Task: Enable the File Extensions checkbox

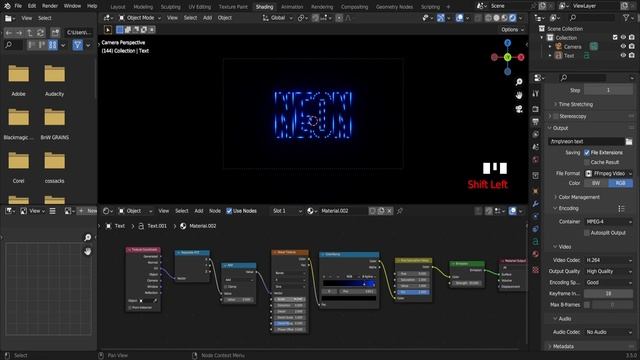Action: pos(587,152)
